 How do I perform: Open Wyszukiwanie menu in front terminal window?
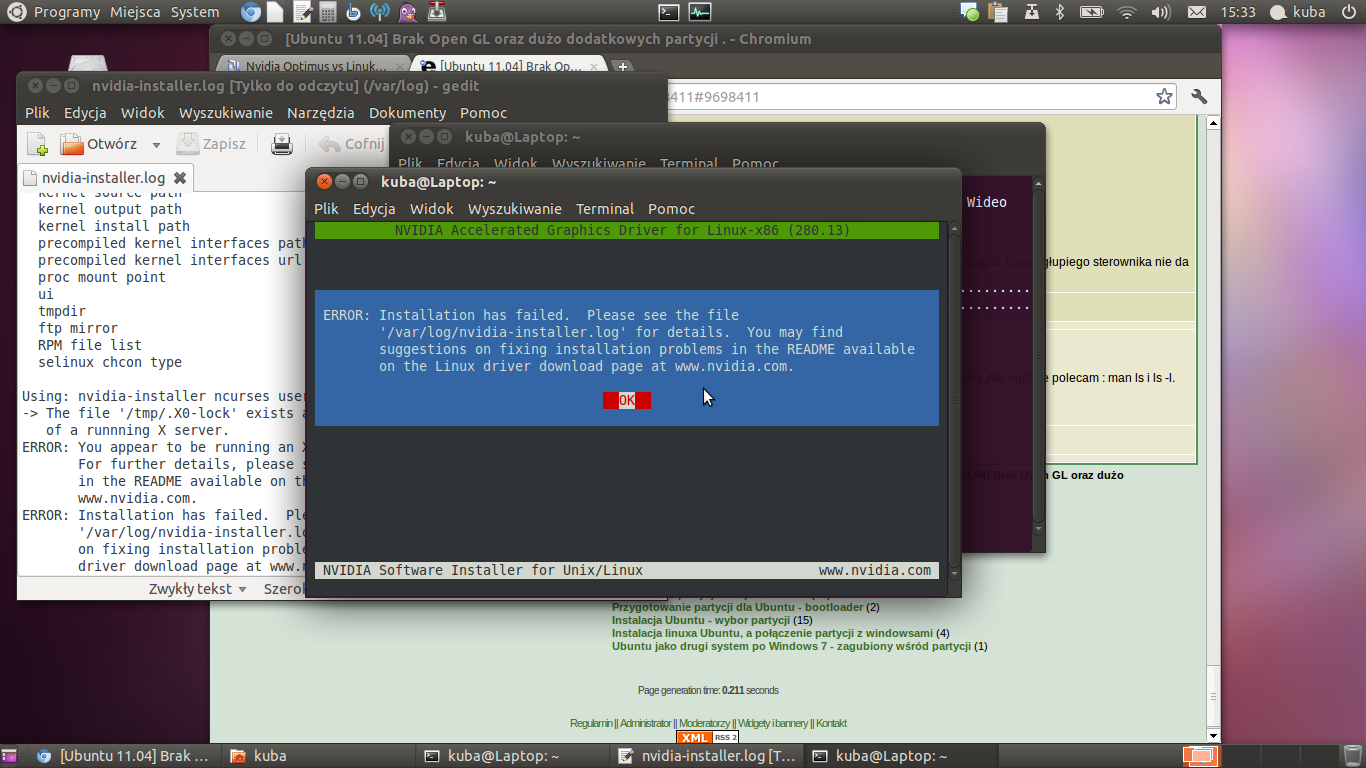click(x=515, y=209)
